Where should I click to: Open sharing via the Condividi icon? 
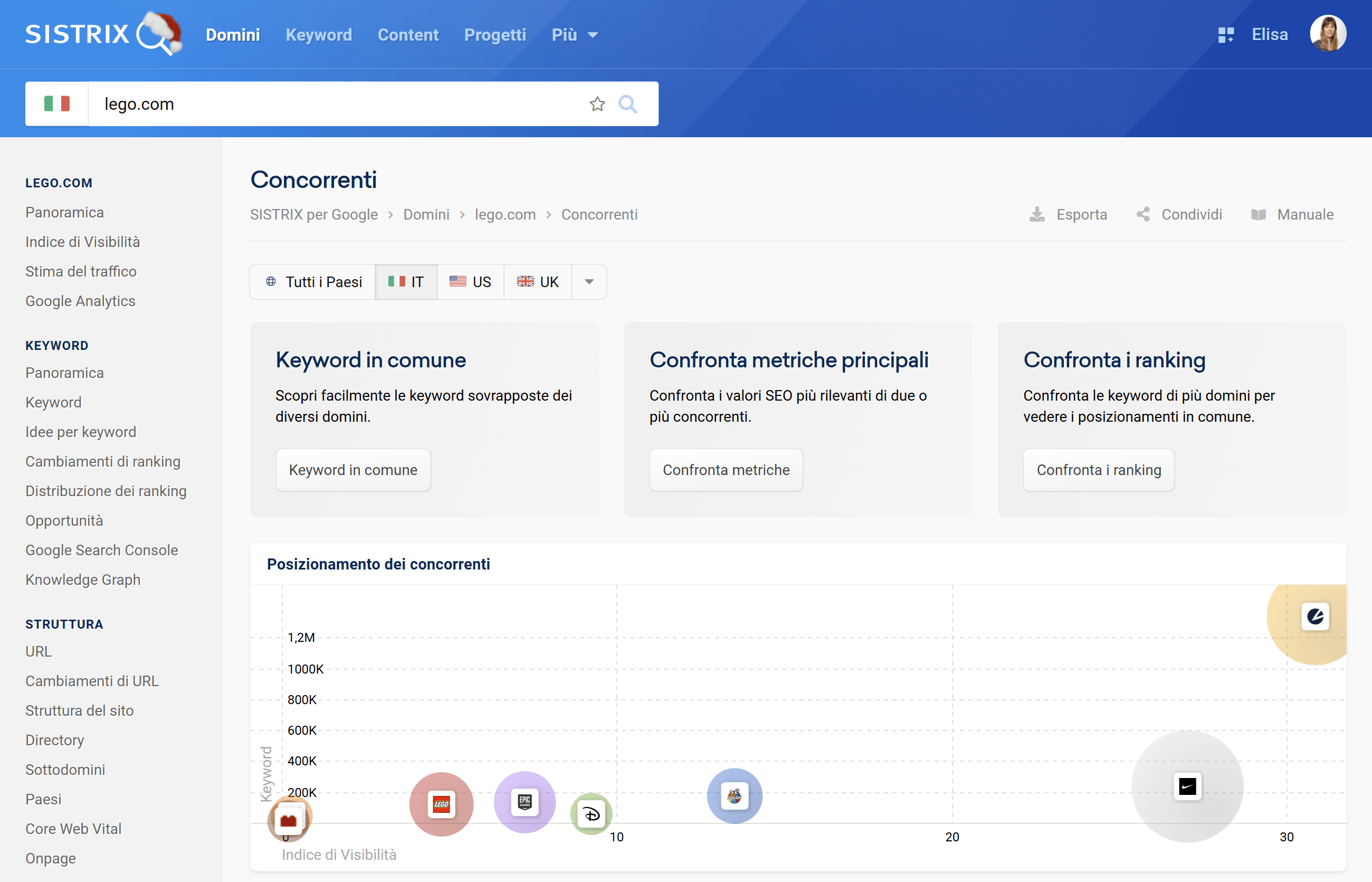point(1144,214)
